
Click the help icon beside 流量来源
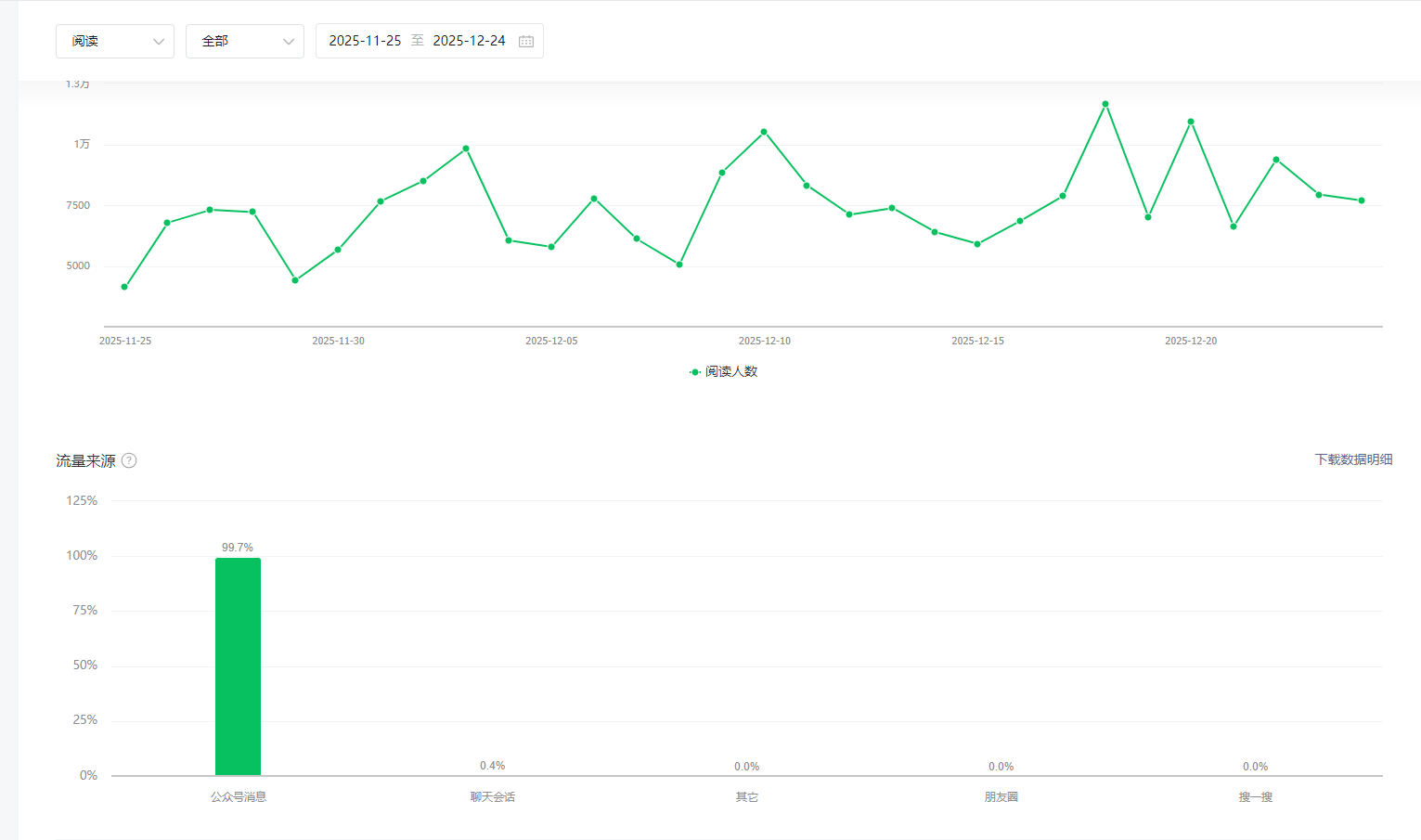tap(129, 460)
